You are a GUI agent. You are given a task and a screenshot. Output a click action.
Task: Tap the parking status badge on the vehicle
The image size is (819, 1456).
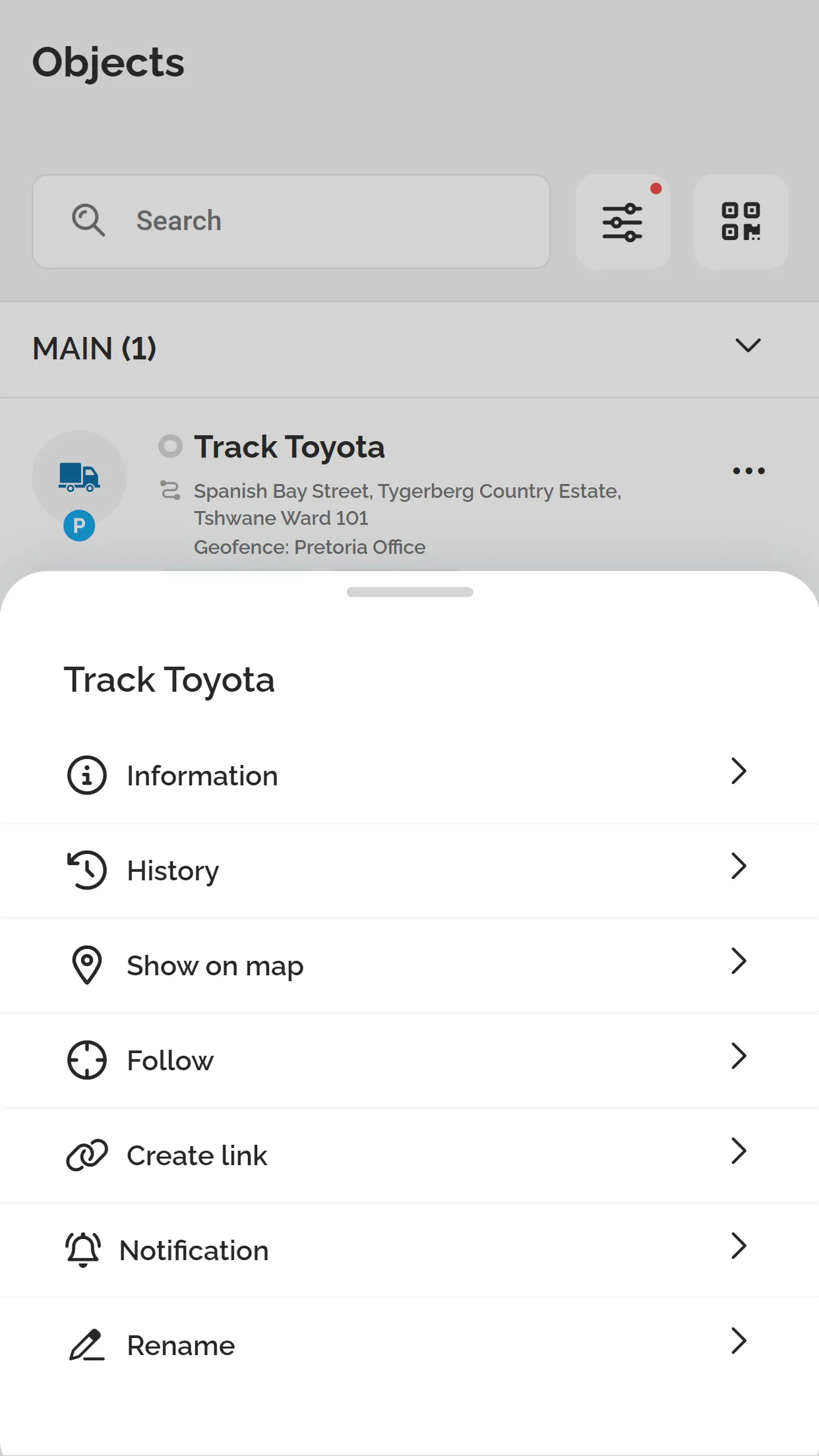point(78,526)
